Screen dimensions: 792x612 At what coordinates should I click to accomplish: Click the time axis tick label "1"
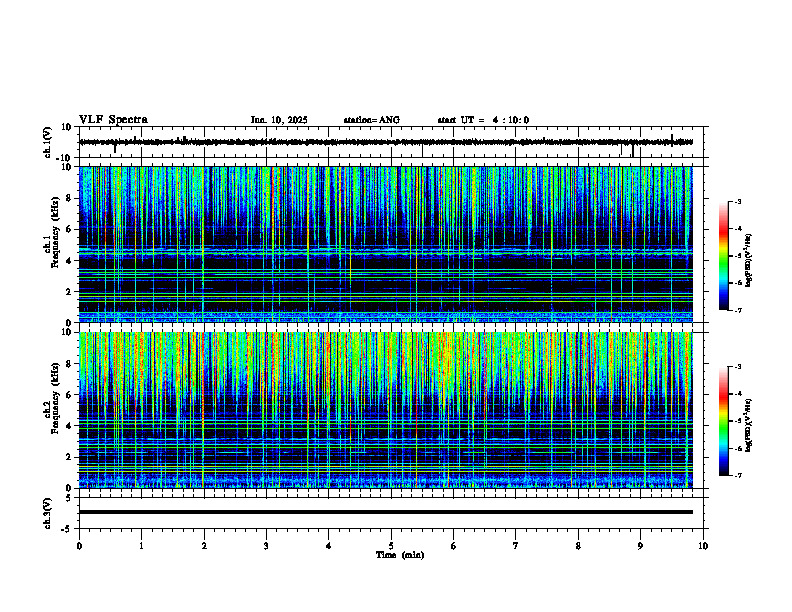click(141, 546)
